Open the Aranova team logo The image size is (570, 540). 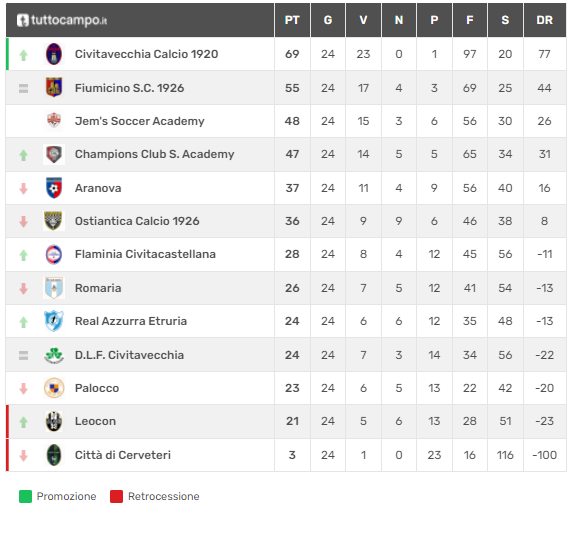(x=54, y=188)
